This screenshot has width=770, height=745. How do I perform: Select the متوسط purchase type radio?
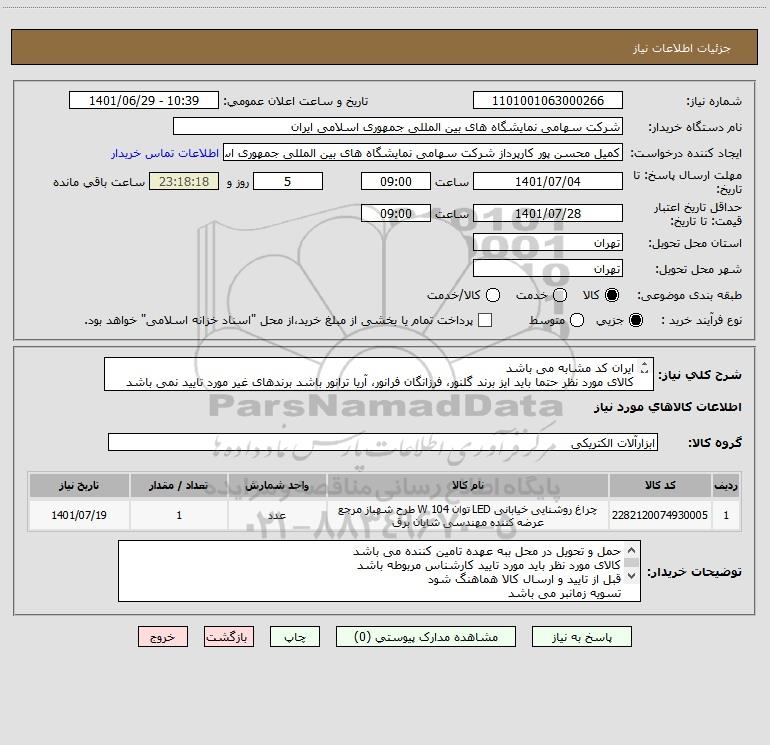click(577, 320)
